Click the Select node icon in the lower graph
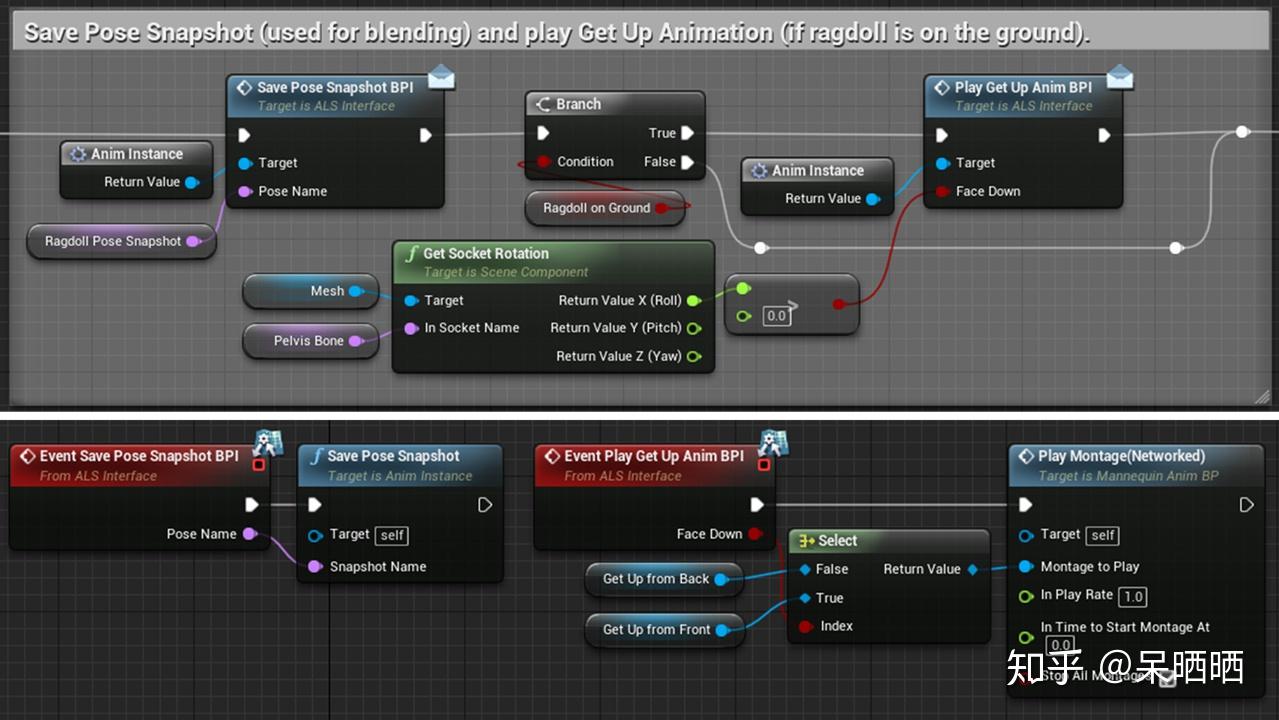The height and width of the screenshot is (720, 1279). point(805,540)
